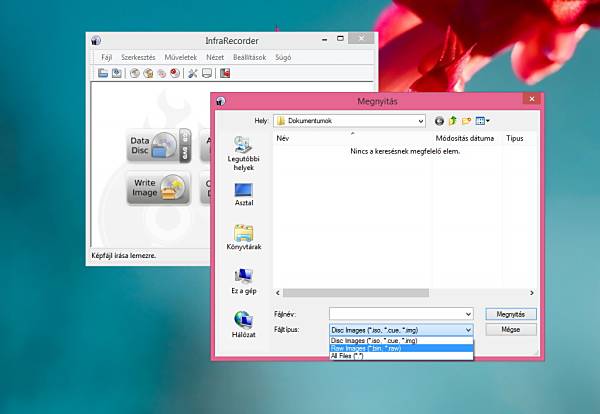Create a new folder in the dialog
This screenshot has height=414, width=600.
[x=466, y=121]
